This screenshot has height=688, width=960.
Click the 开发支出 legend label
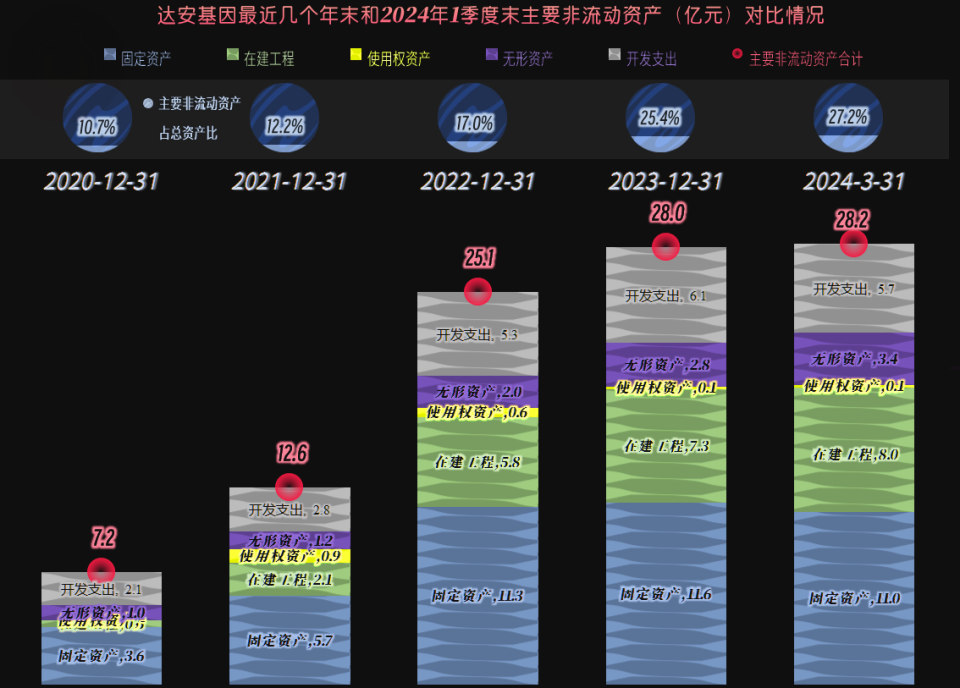click(651, 59)
